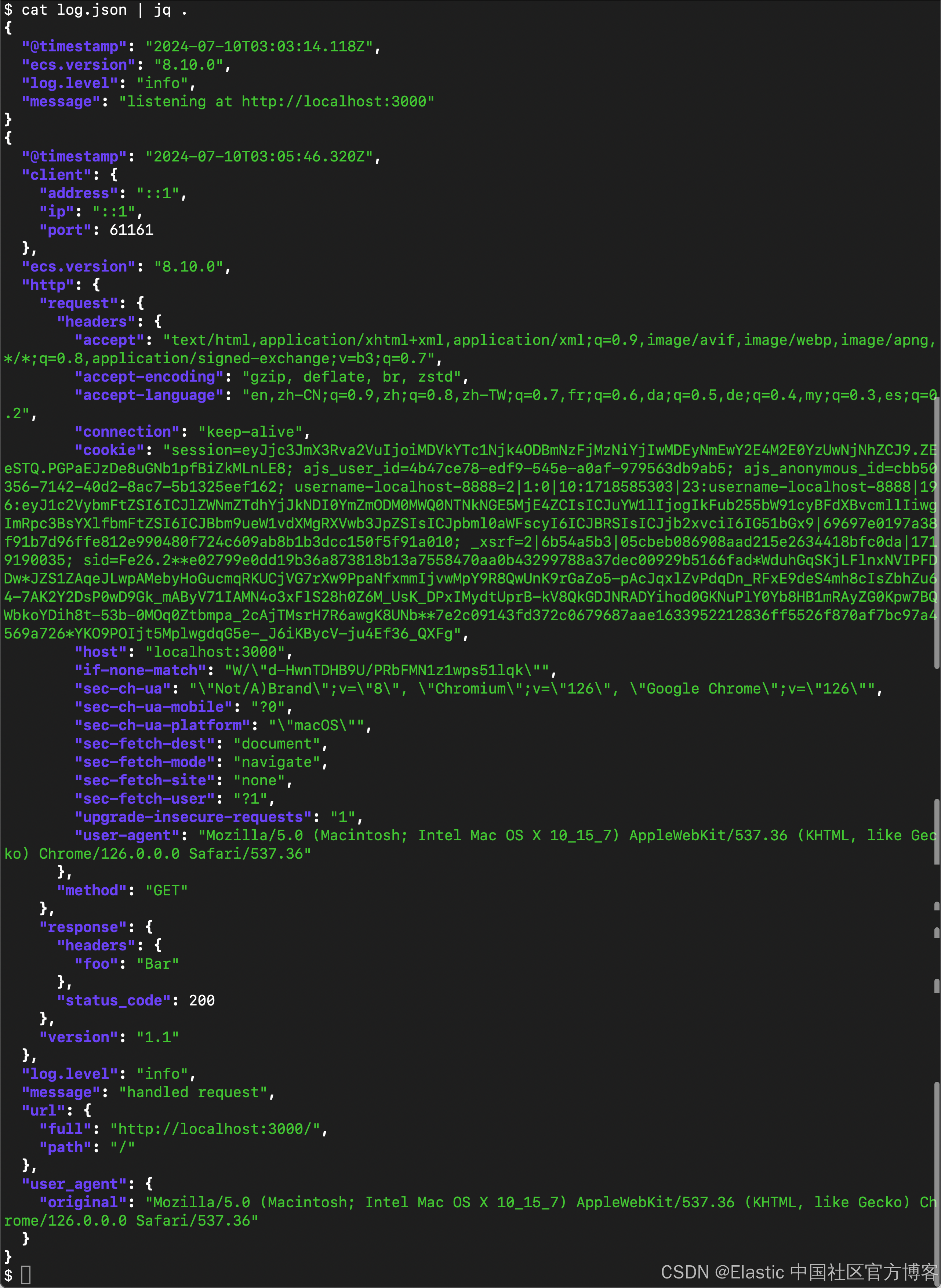Click the command "cat log.json | jq ."
This screenshot has height=1288, width=941.
tap(104, 10)
